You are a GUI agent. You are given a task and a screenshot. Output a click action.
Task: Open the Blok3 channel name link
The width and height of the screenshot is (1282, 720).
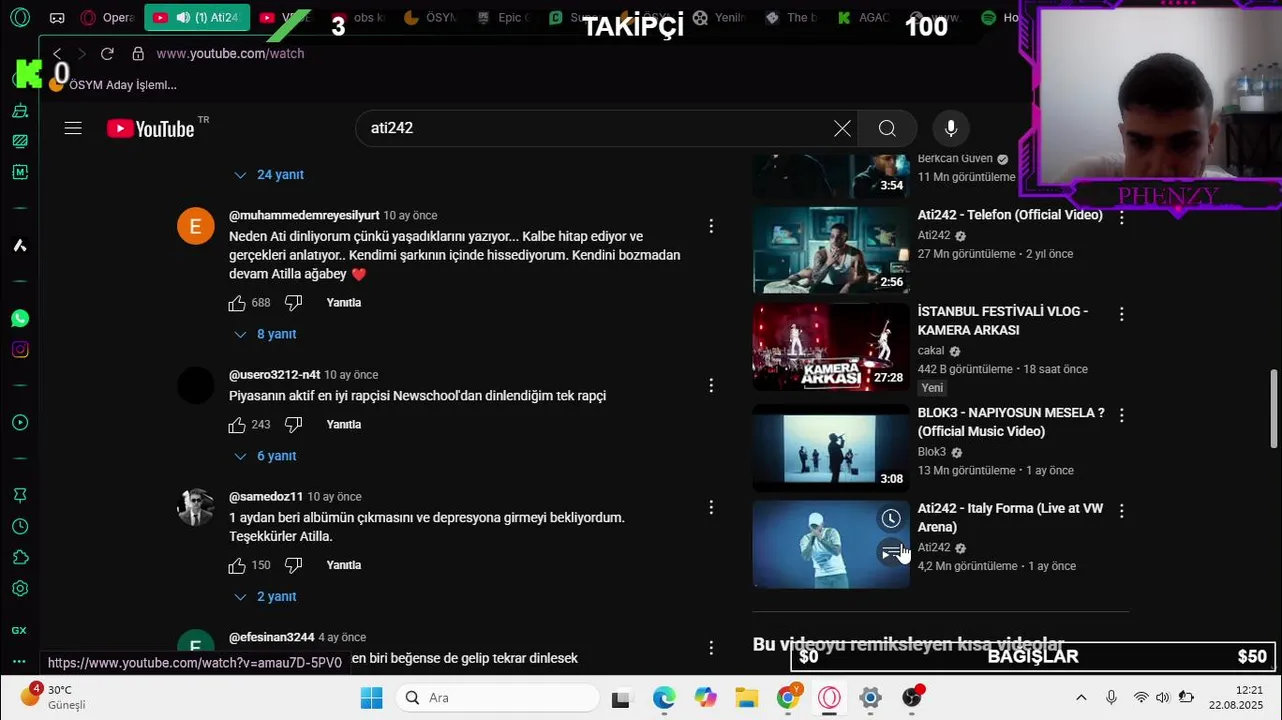(932, 452)
